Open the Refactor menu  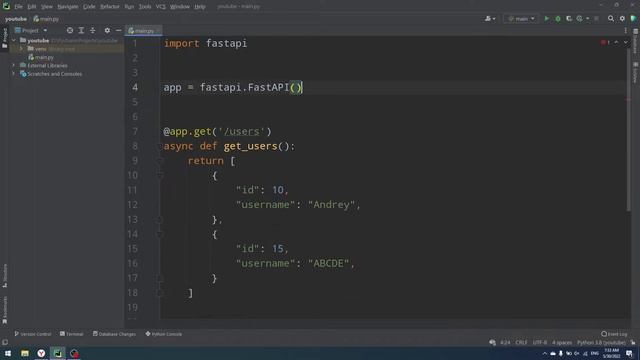tap(110, 7)
